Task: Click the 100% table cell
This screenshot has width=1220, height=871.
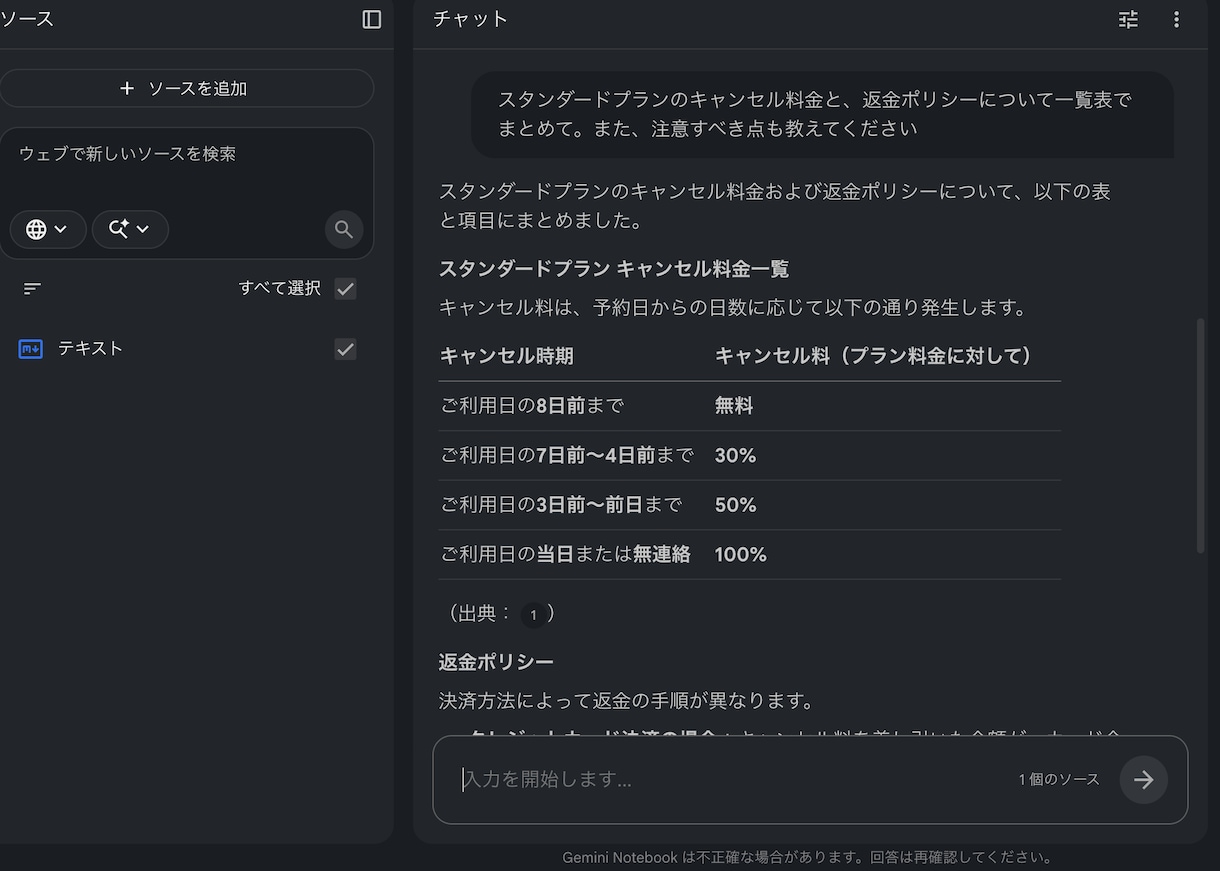Action: 741,555
